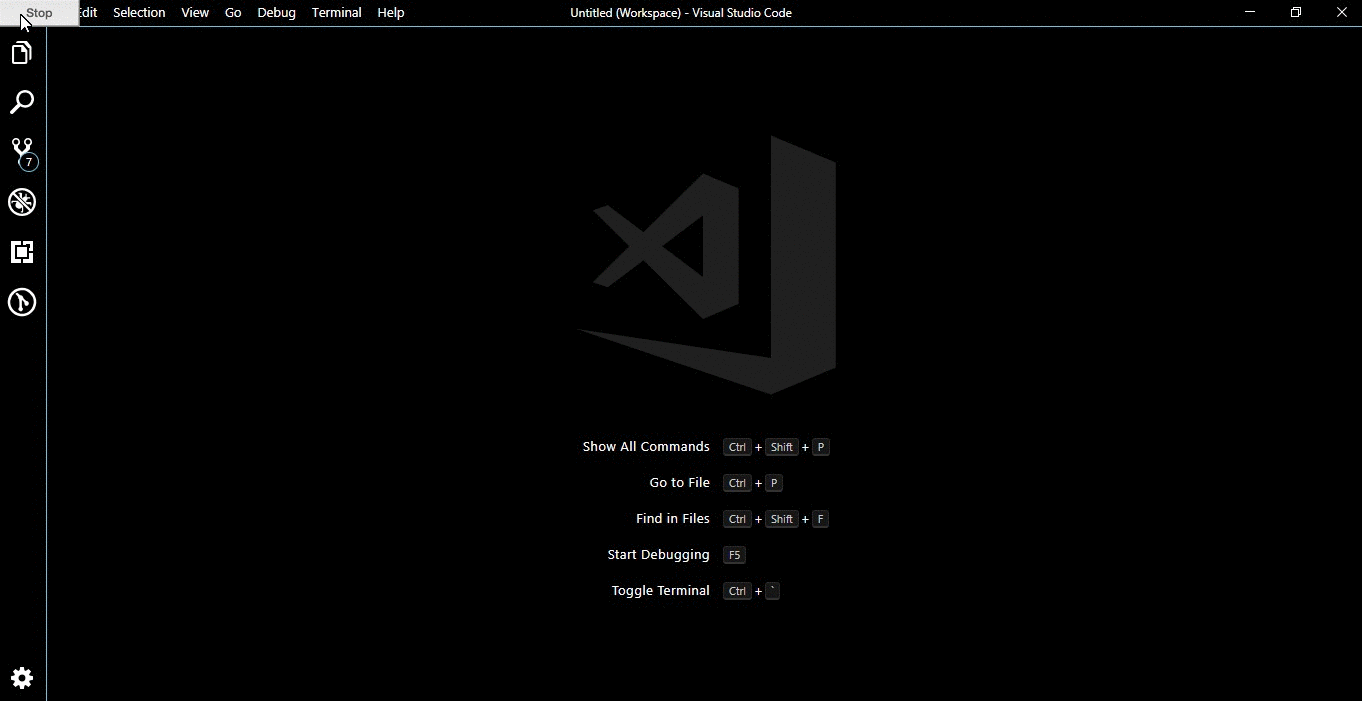Open the Explorer view icon
The image size is (1362, 701).
[21, 52]
